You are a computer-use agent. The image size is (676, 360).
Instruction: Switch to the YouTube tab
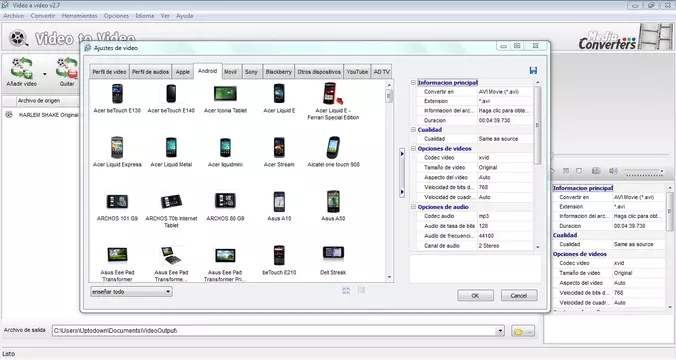click(x=357, y=72)
